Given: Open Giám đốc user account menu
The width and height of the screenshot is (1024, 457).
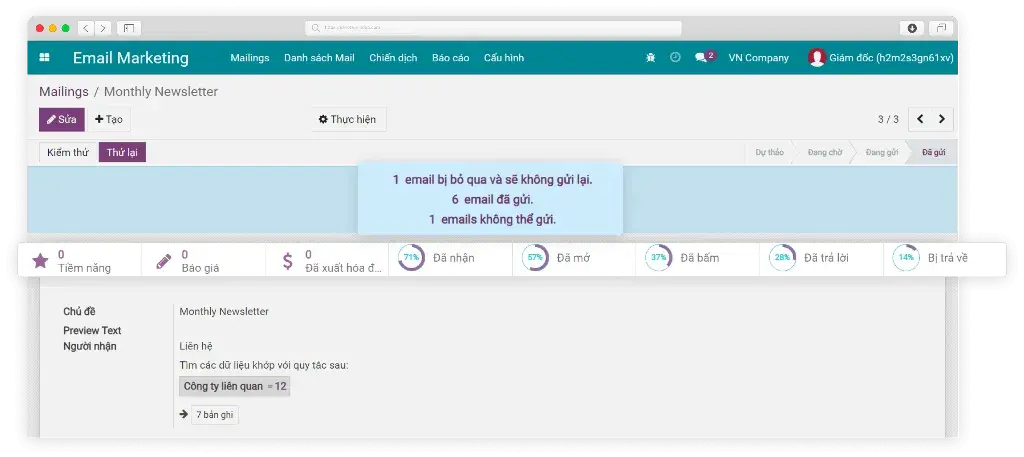Looking at the screenshot, I should (x=881, y=58).
